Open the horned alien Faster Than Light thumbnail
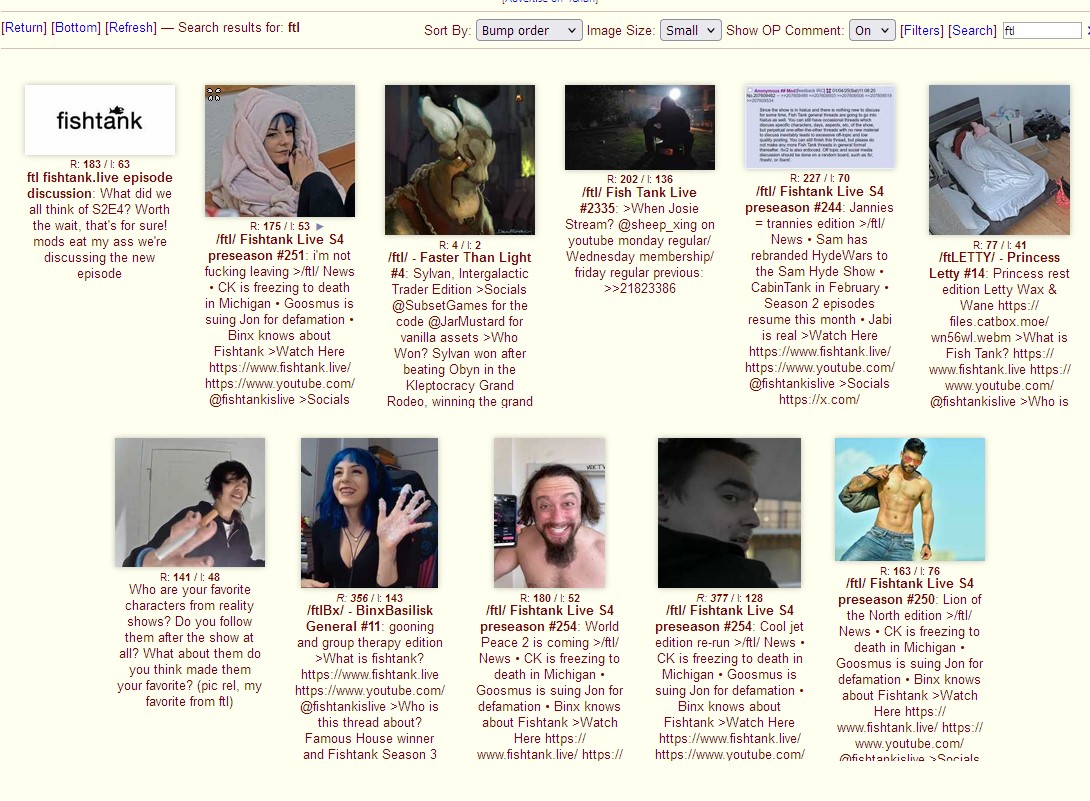 (x=460, y=160)
